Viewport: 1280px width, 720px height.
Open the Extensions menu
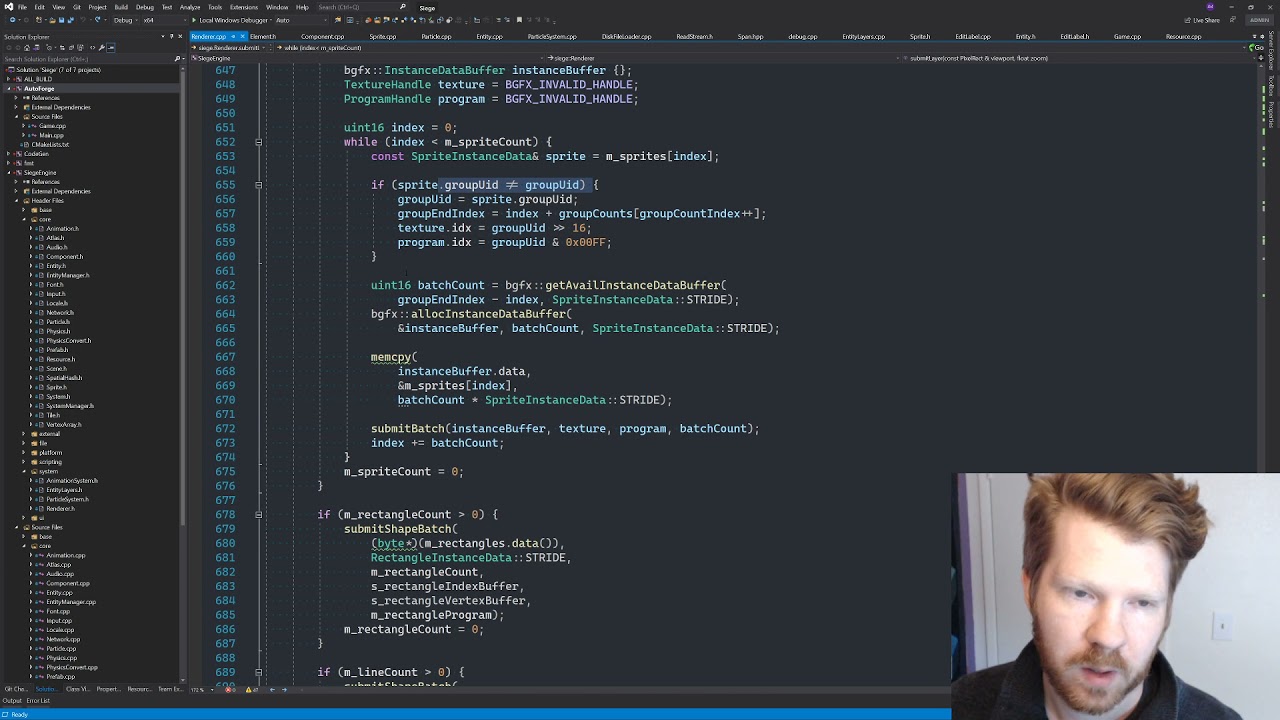pyautogui.click(x=244, y=7)
